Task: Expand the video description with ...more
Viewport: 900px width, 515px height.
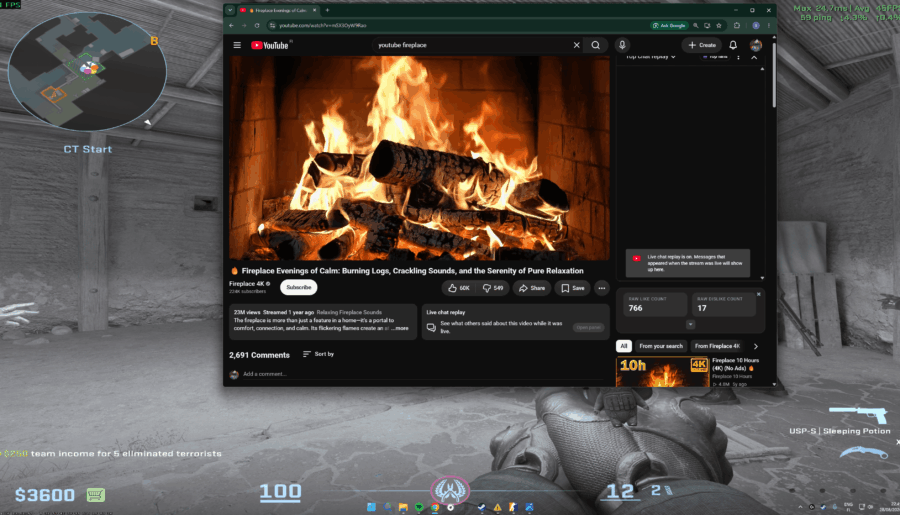Action: point(400,328)
